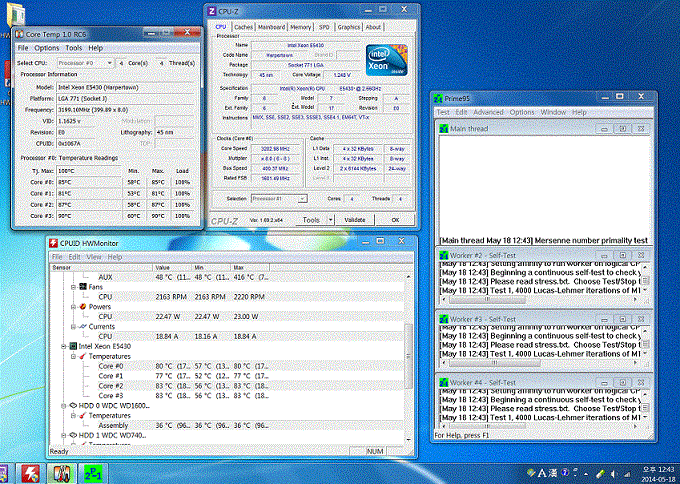Viewport: 680px width, 484px height.
Task: Show hidden tray icons arrow
Action: click(x=586, y=474)
